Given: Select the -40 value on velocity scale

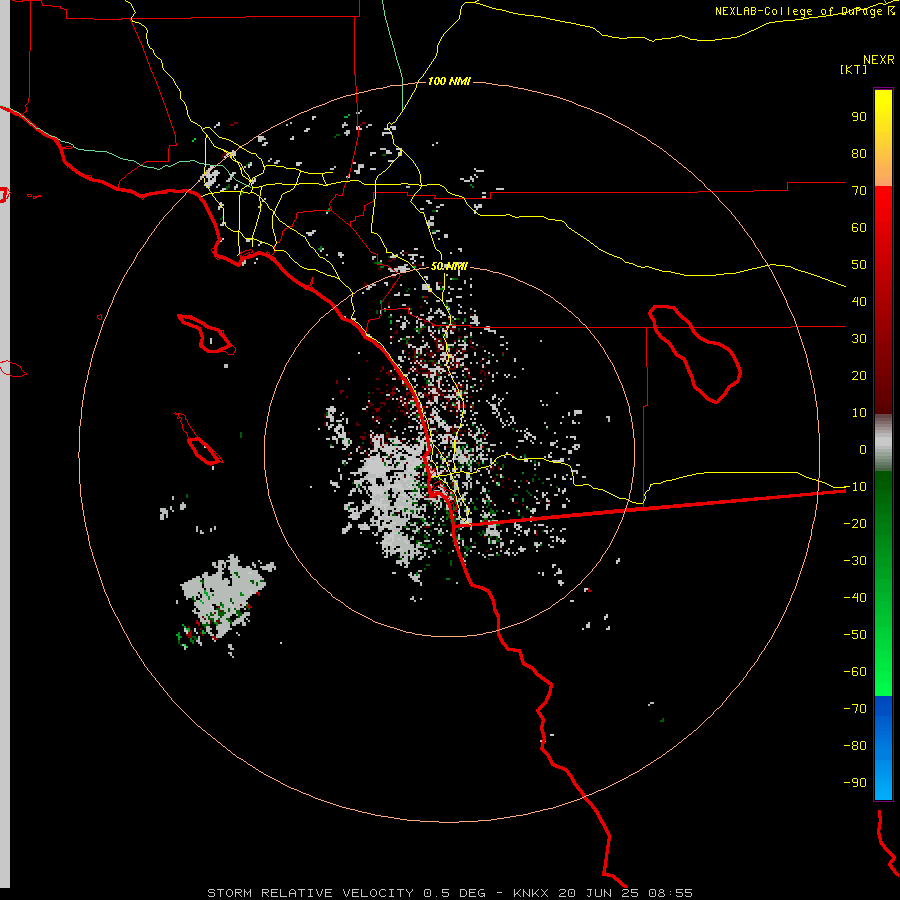Looking at the screenshot, I should [x=855, y=598].
